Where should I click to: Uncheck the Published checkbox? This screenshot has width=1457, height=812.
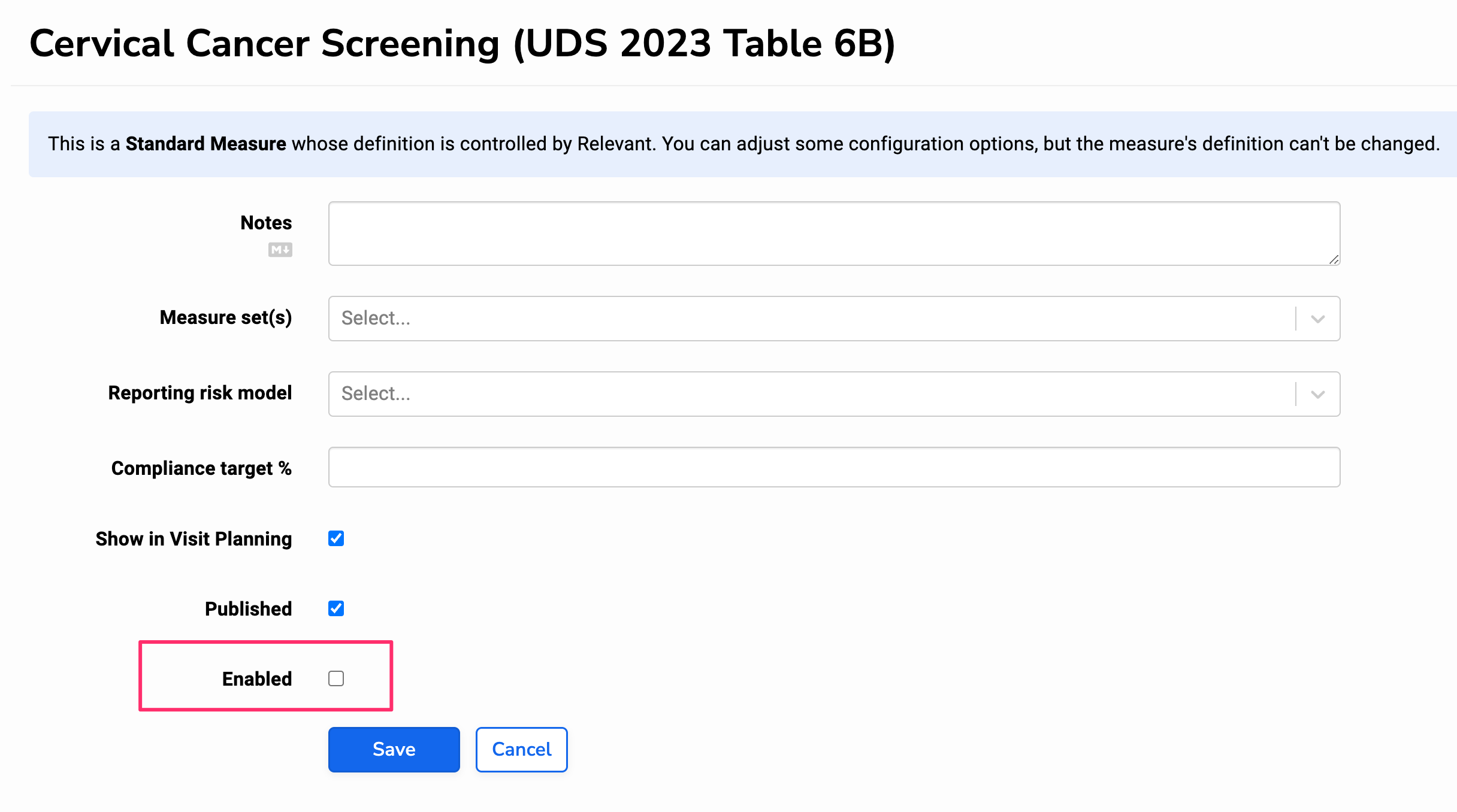click(336, 608)
